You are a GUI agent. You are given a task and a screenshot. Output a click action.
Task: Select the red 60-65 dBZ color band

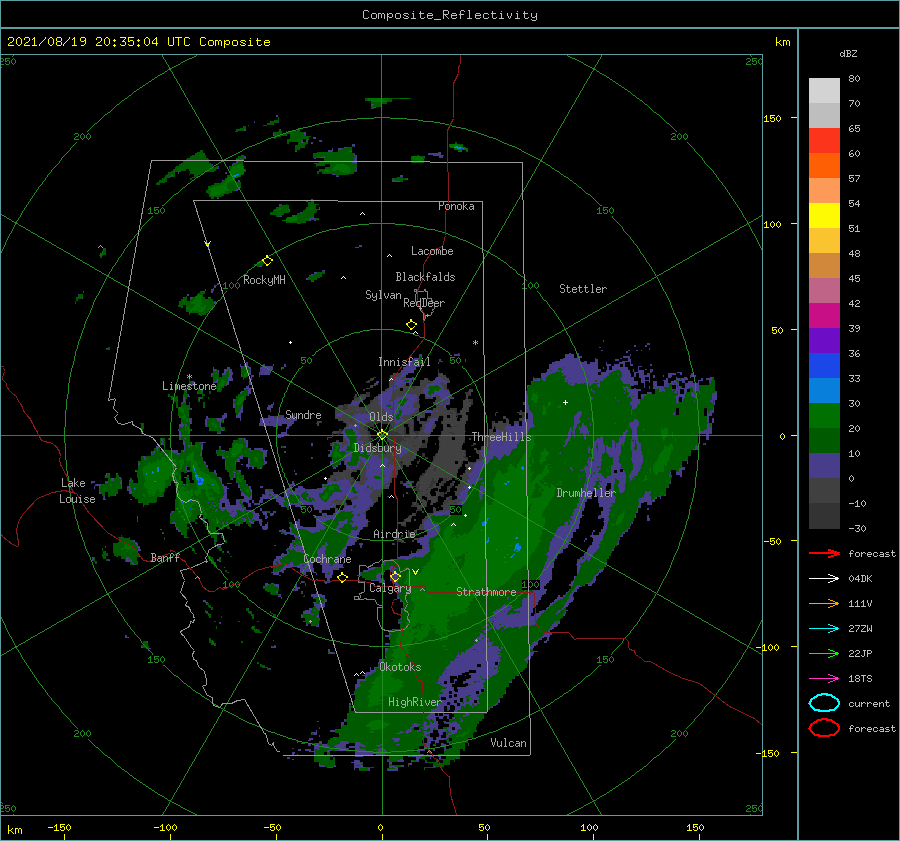pos(824,141)
